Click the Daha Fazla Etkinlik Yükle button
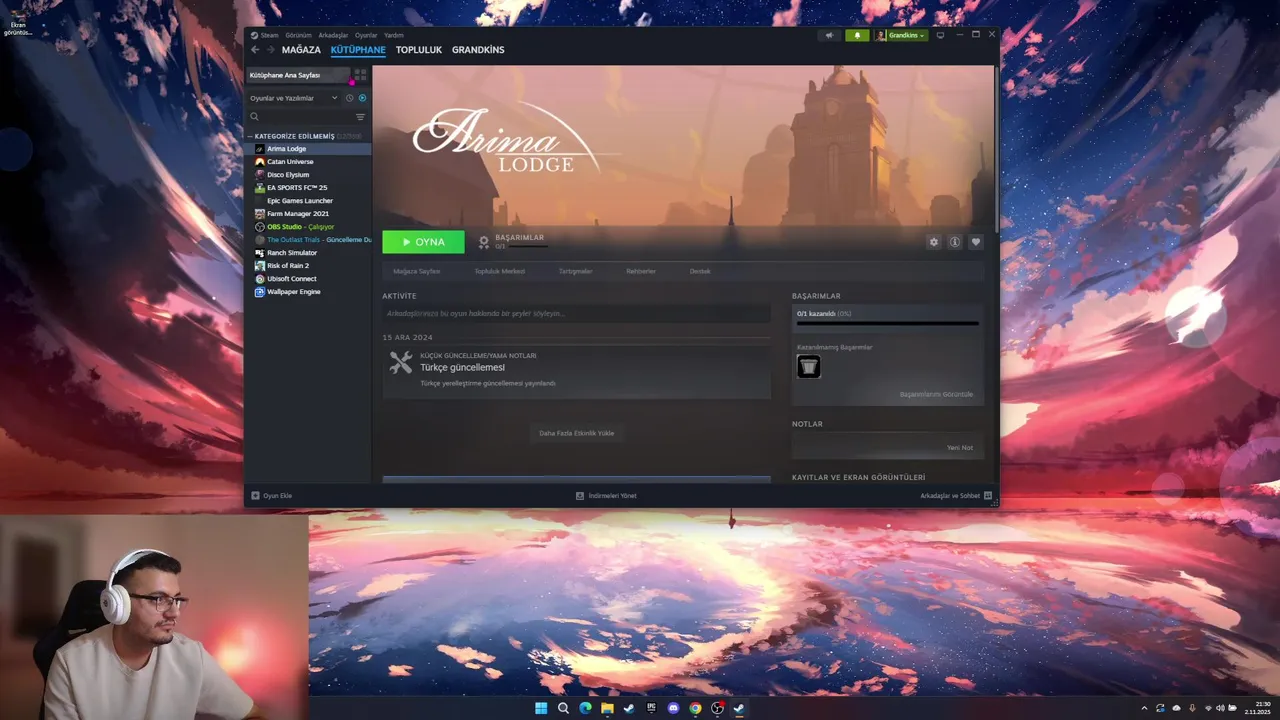 click(576, 433)
